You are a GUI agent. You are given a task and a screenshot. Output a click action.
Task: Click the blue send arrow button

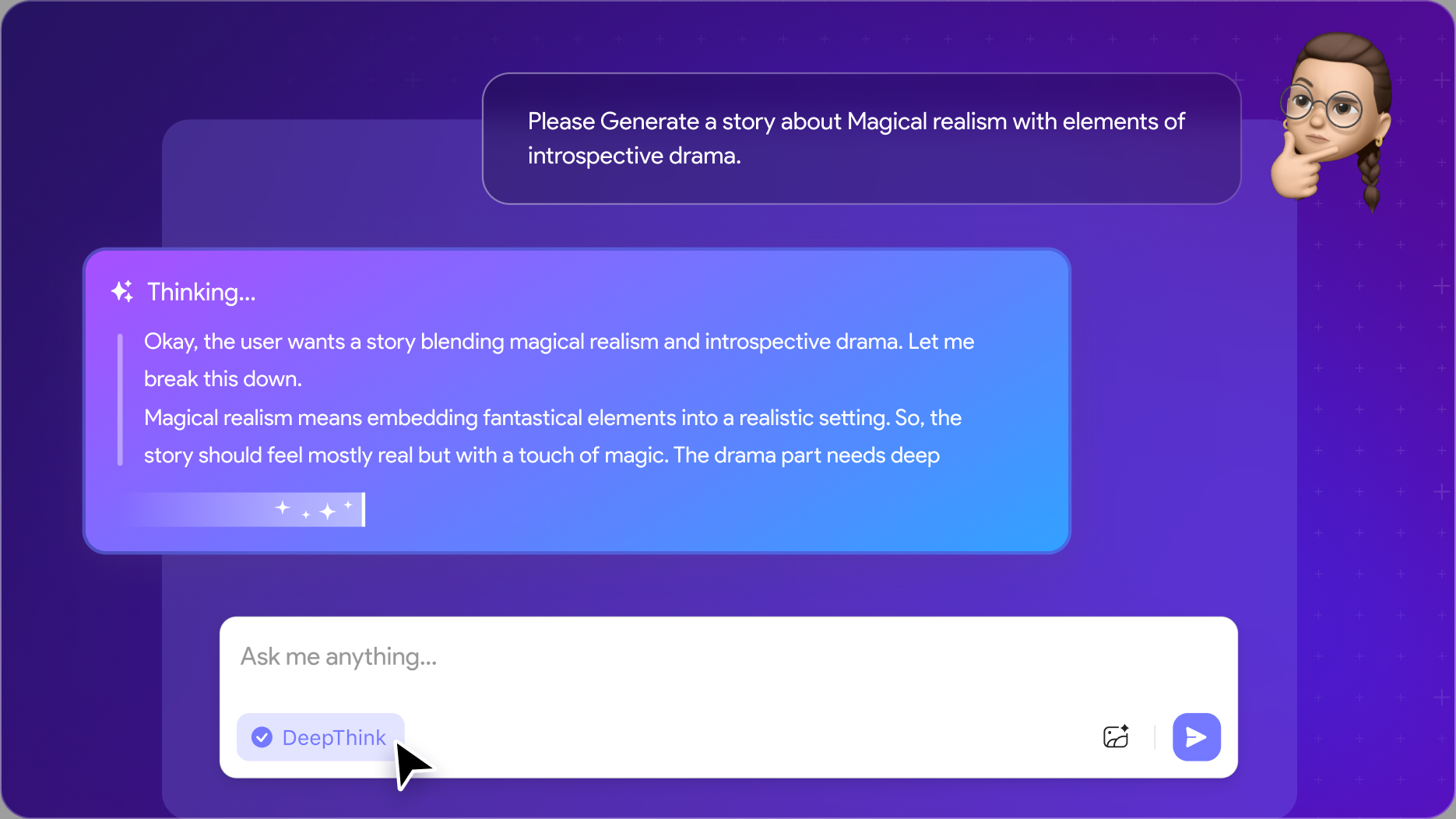pyautogui.click(x=1196, y=736)
